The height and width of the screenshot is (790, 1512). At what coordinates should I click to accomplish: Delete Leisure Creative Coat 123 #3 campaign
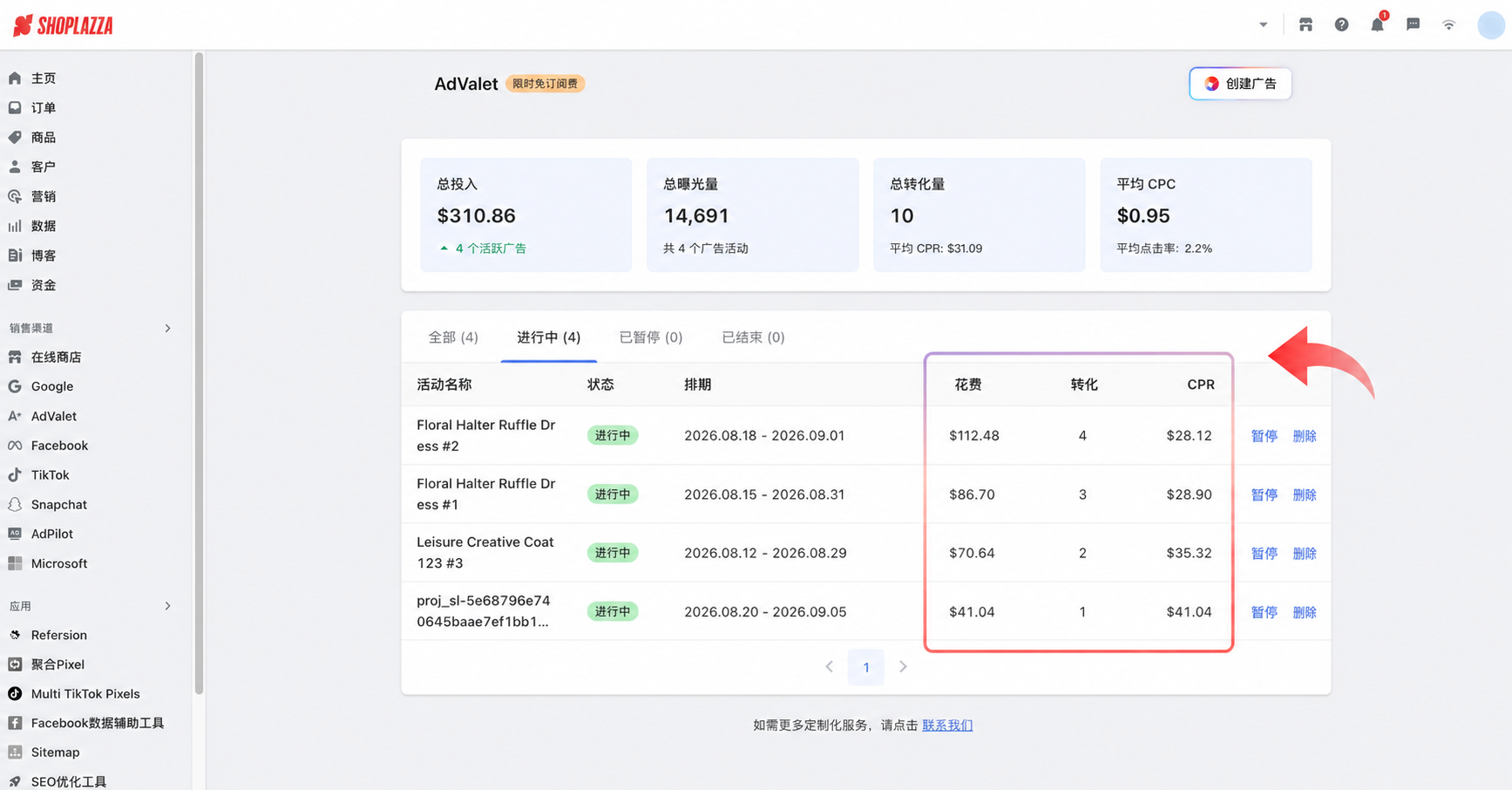coord(1305,553)
